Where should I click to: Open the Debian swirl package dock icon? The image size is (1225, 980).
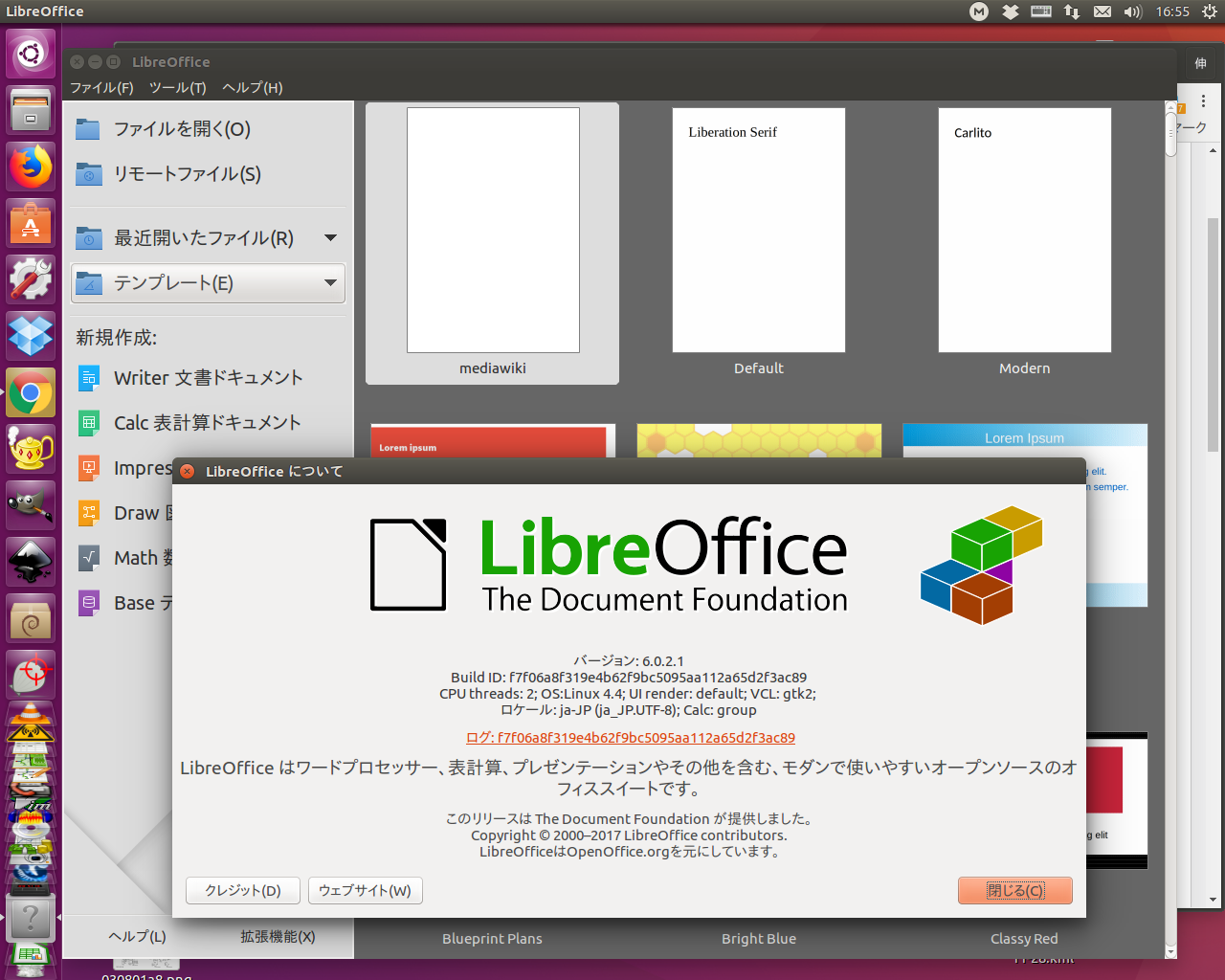(x=31, y=618)
